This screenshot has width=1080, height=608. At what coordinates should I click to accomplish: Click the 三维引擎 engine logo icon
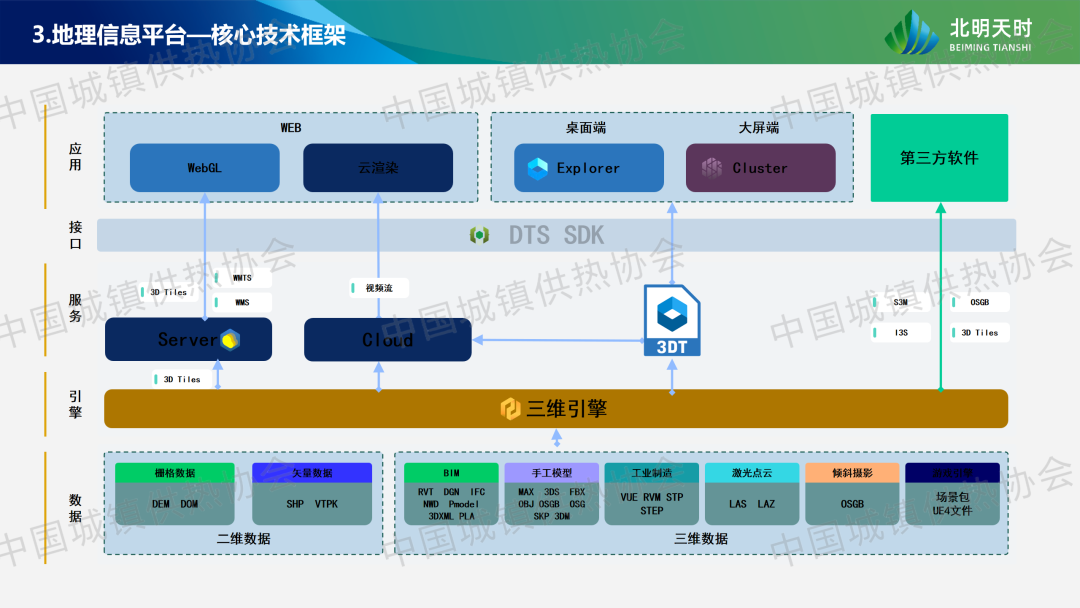point(510,408)
